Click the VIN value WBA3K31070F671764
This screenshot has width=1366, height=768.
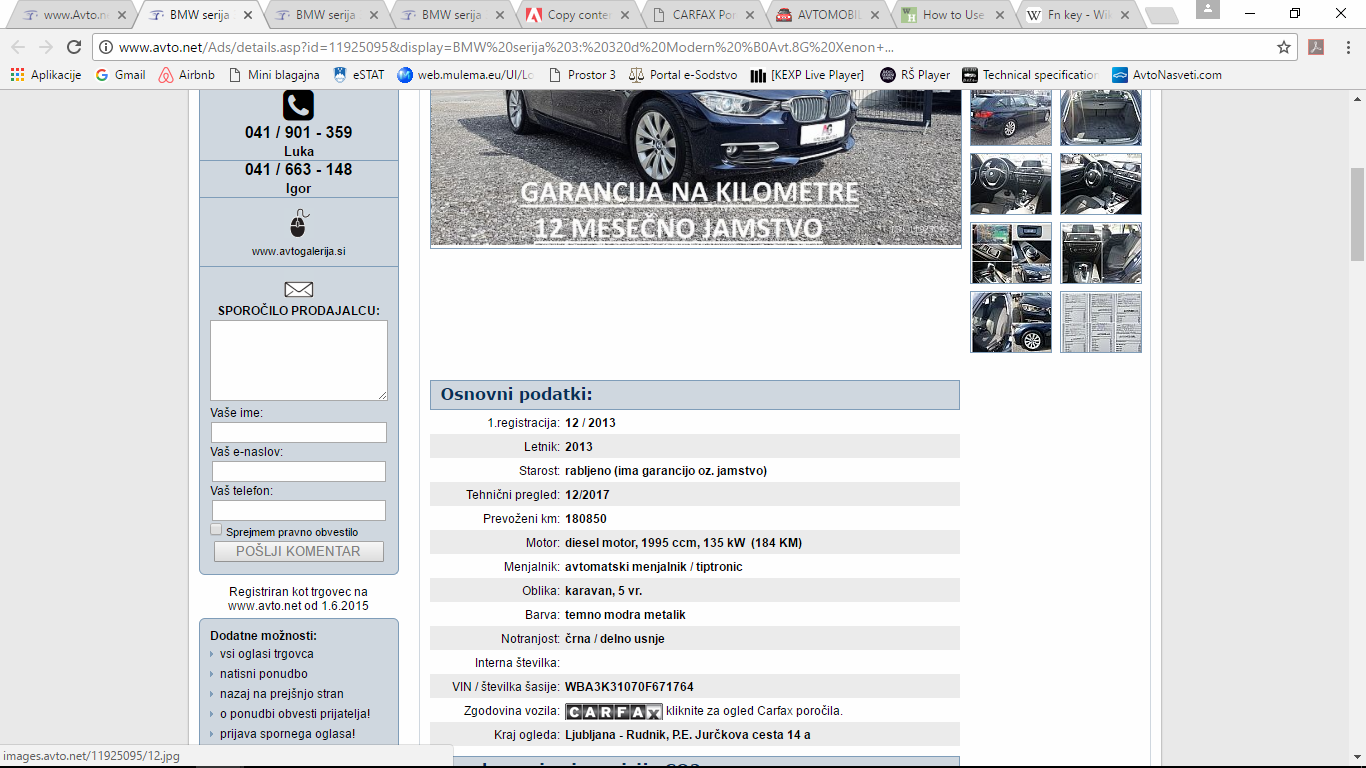(x=629, y=687)
